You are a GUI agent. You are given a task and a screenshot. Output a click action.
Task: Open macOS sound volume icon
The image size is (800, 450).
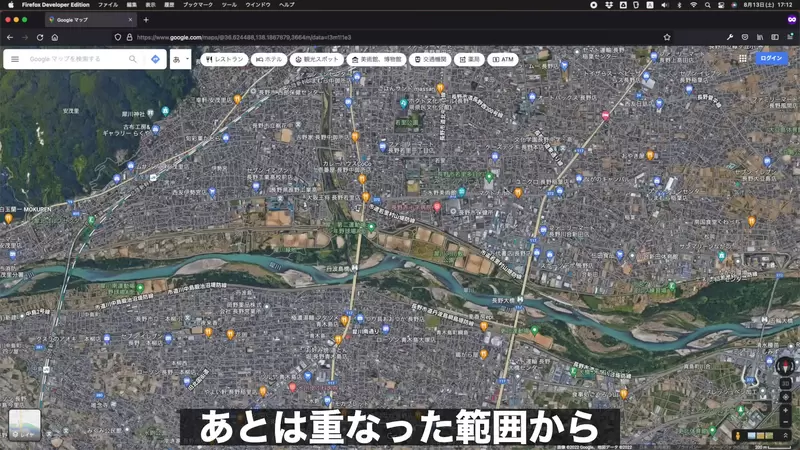pos(664,5)
